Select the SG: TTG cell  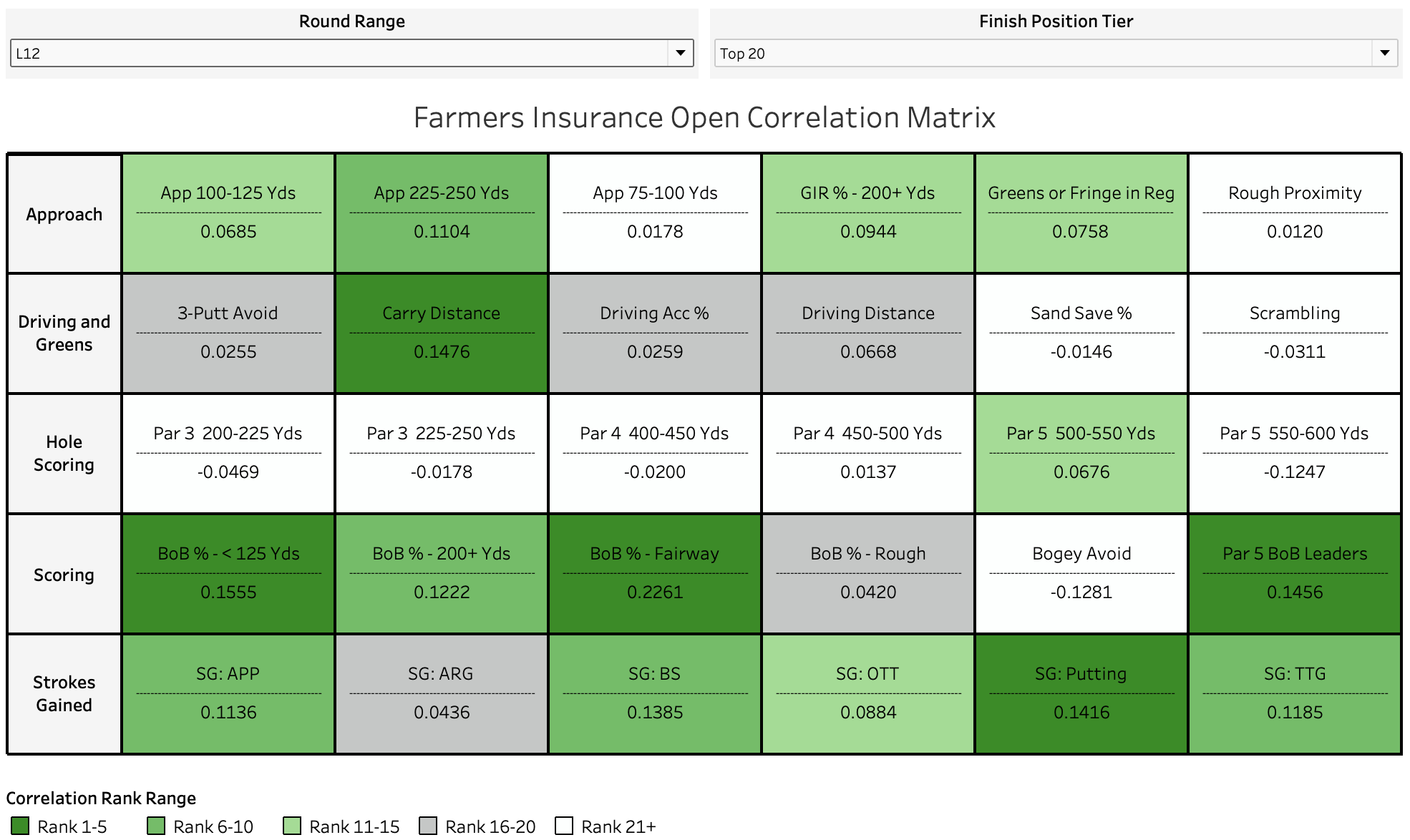tap(1295, 694)
